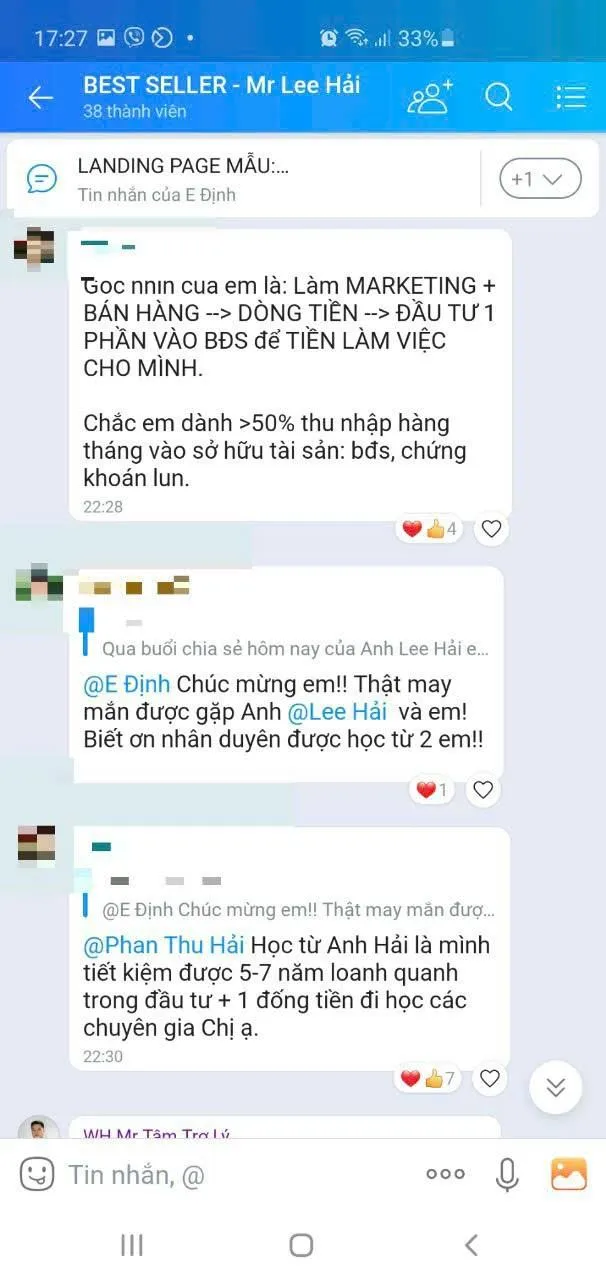Image resolution: width=606 pixels, height=1280 pixels.
Task: Tap the back arrow in header
Action: (40, 97)
